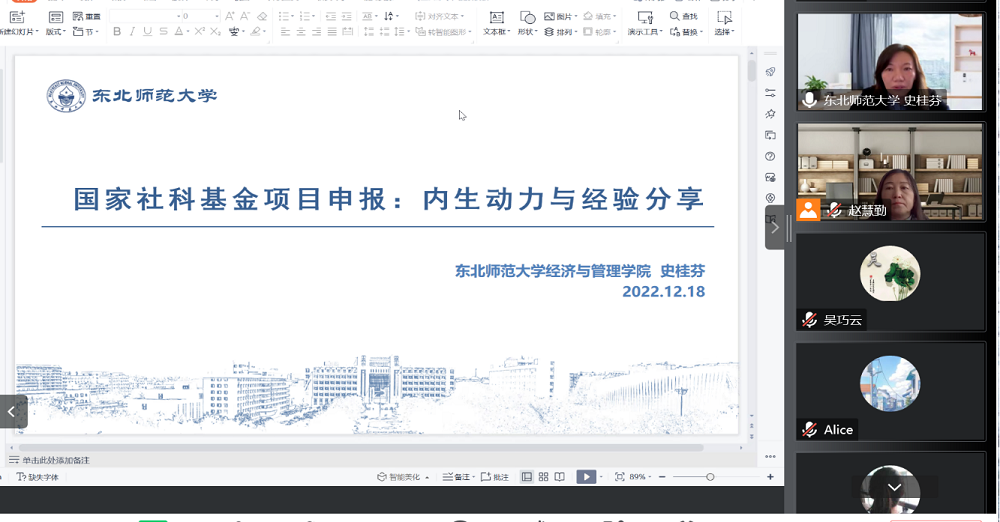Image resolution: width=1000 pixels, height=522 pixels.
Task: Click the fit-slide-to-window icon
Action: [x=620, y=477]
